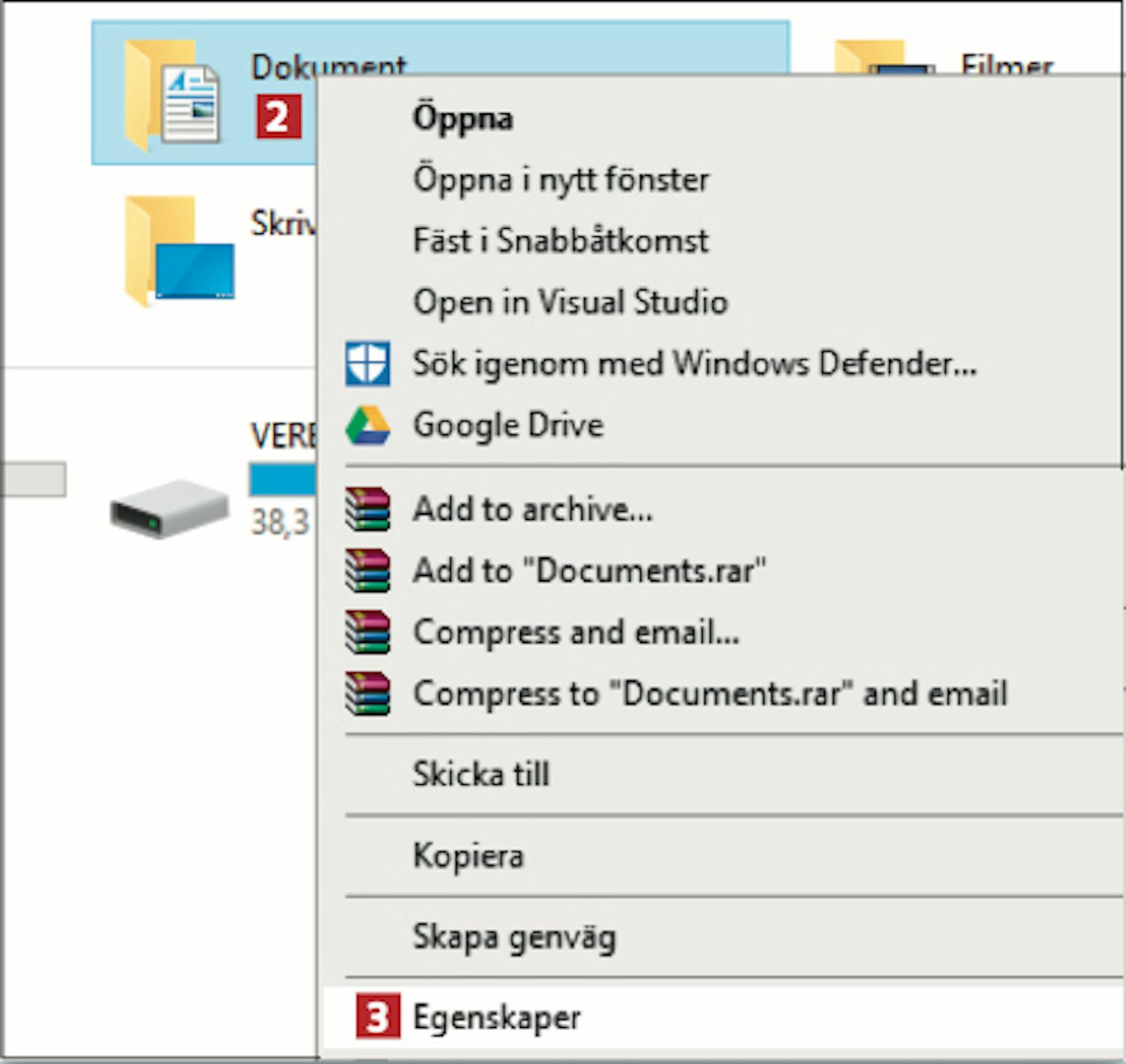Click the drive's blue storage usage bar

pos(282,479)
